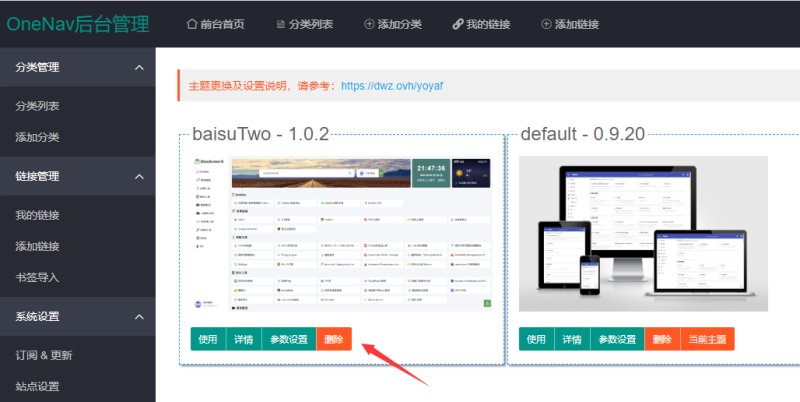This screenshot has height=402, width=800.
Task: Collapse the 分类管理 sidebar section
Action: (139, 67)
